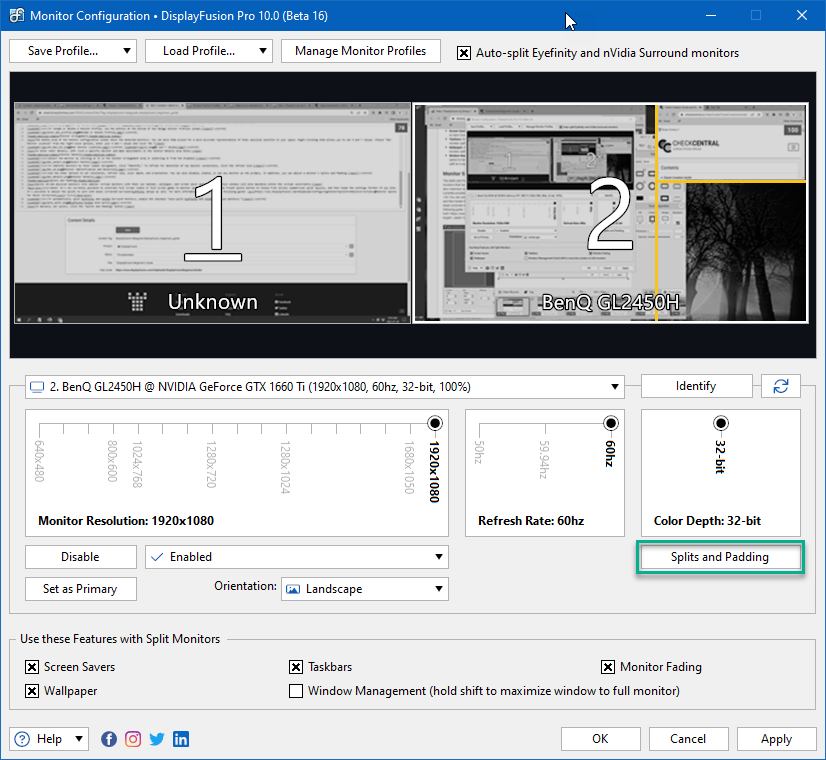Minimize the Monitor Configuration window
This screenshot has height=760, width=826.
(x=711, y=15)
